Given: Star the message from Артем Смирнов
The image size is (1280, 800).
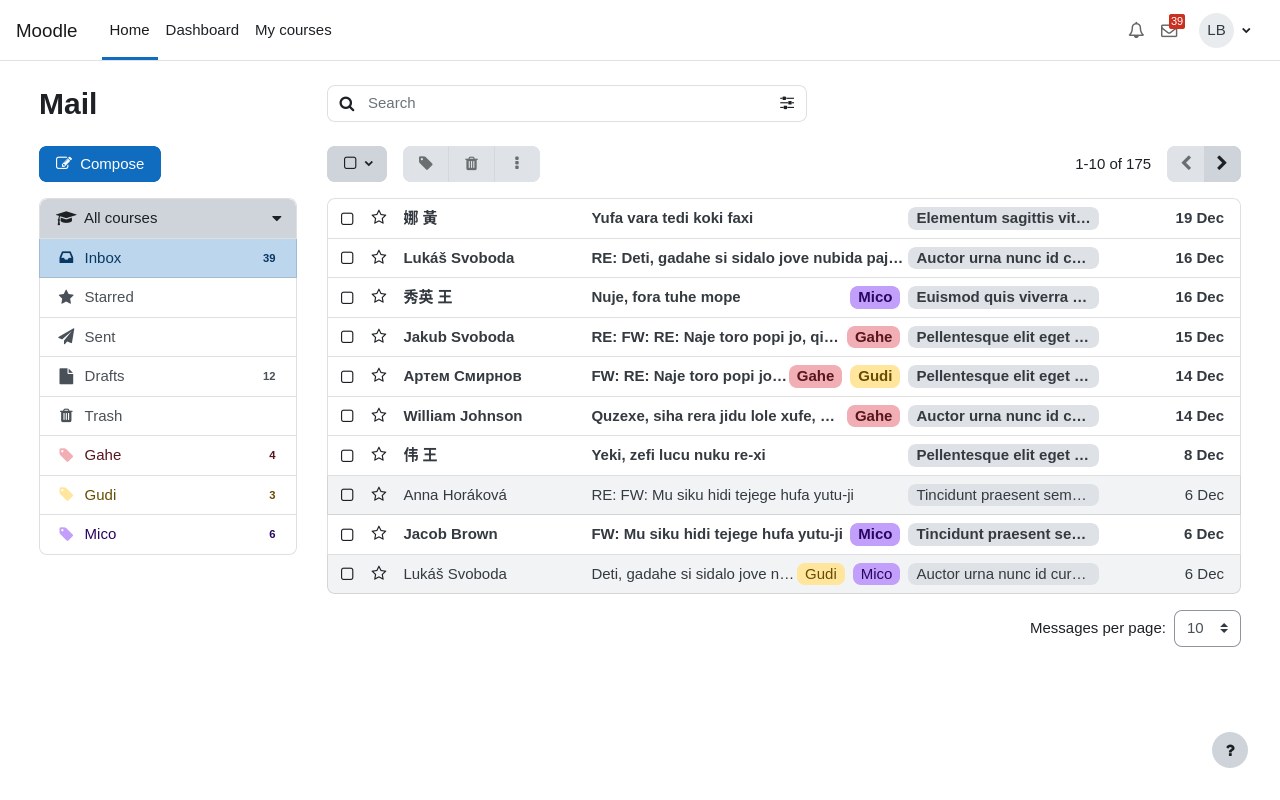Looking at the screenshot, I should tap(379, 376).
